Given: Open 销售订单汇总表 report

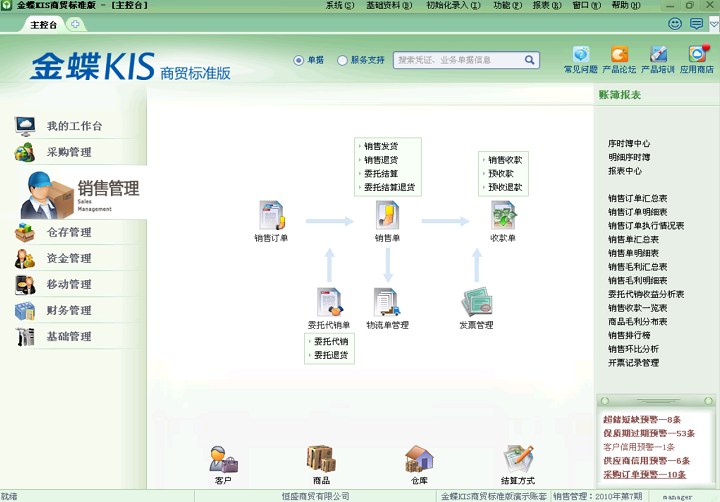Looking at the screenshot, I should [638, 198].
